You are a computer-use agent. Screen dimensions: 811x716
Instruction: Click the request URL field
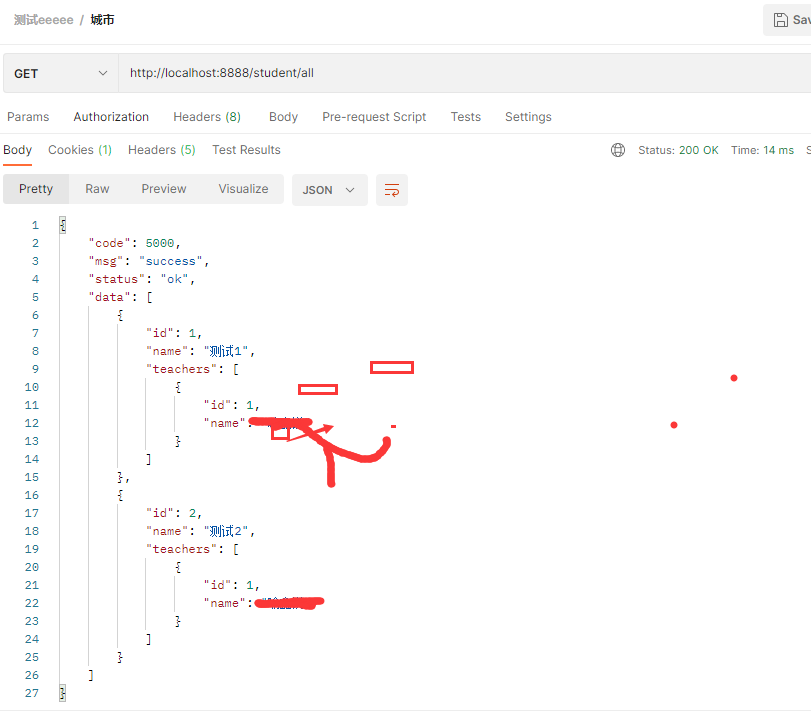coord(464,73)
